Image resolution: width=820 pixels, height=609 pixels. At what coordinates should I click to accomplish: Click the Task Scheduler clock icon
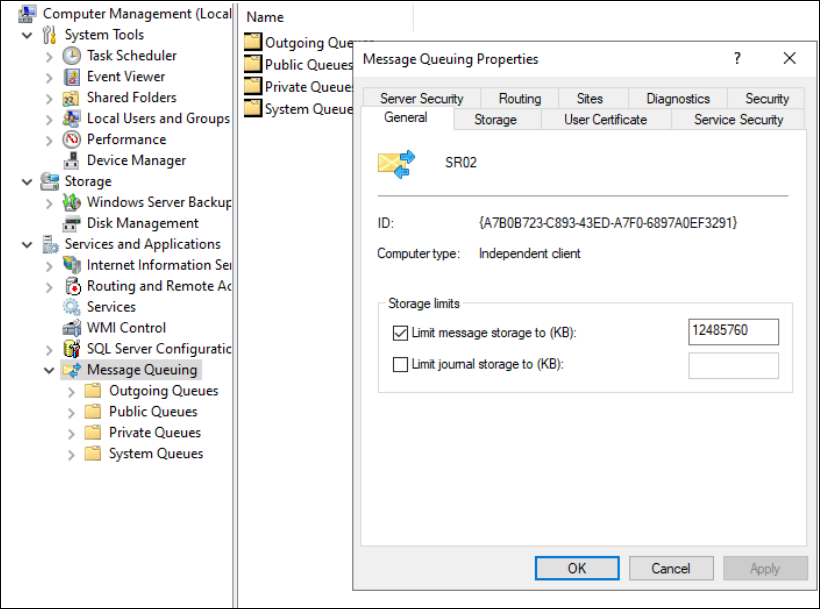[71, 56]
